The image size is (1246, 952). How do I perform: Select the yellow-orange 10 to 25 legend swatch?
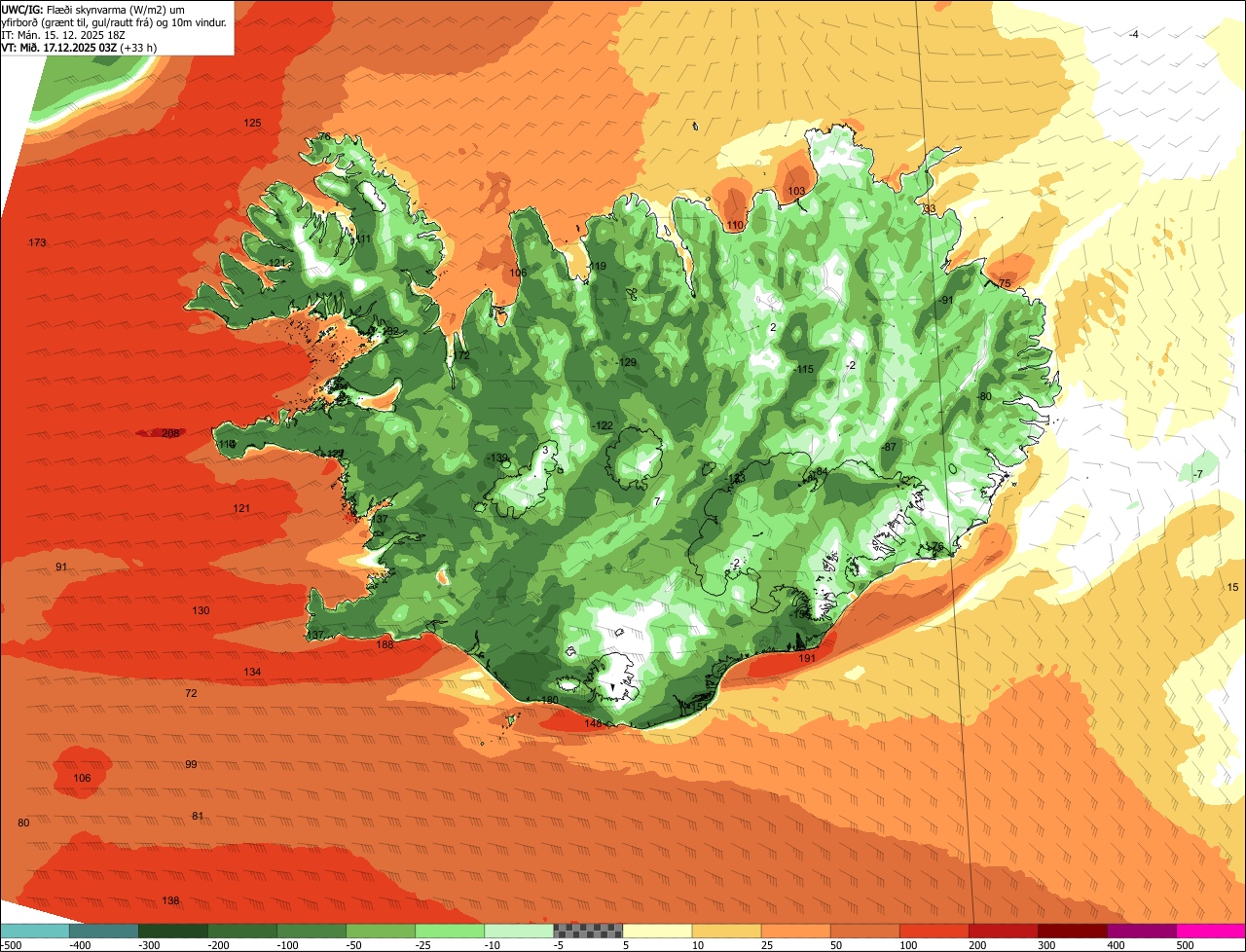pyautogui.click(x=726, y=931)
